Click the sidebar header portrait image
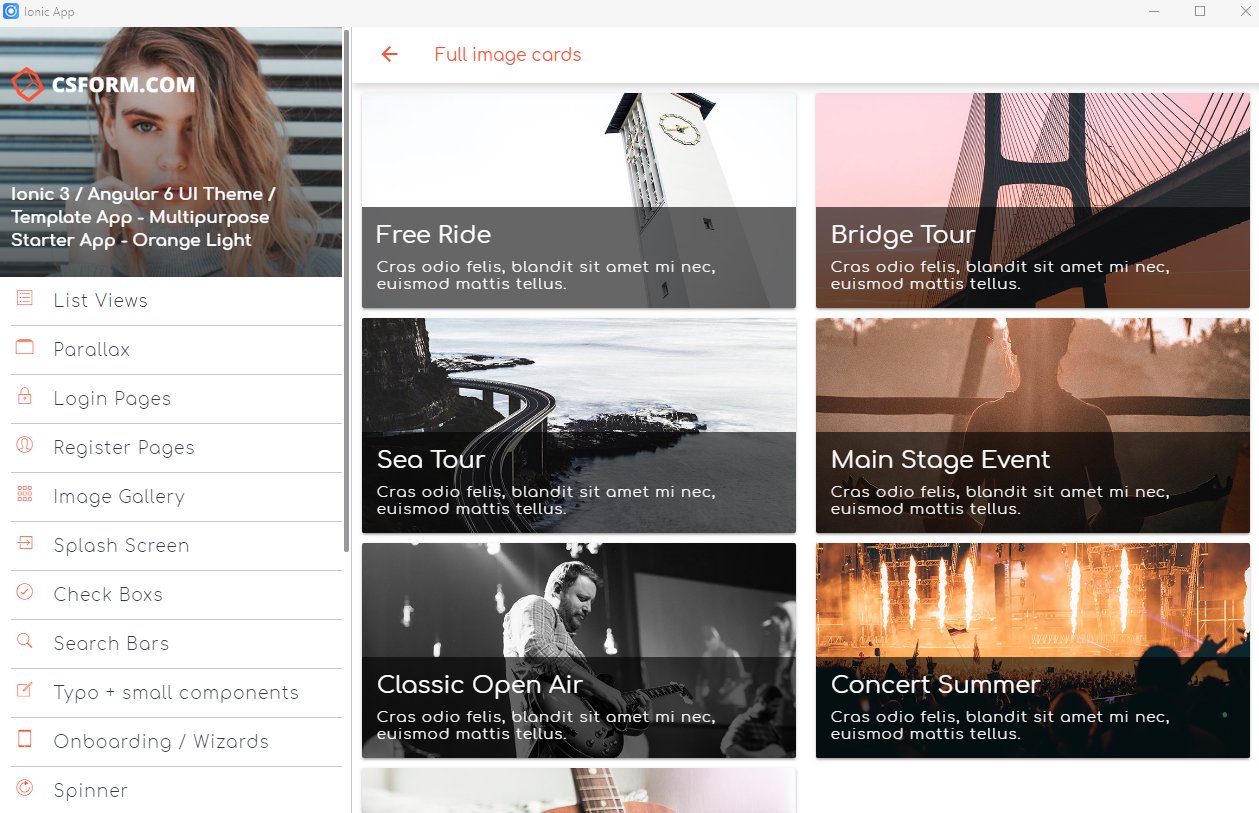 pos(171,151)
